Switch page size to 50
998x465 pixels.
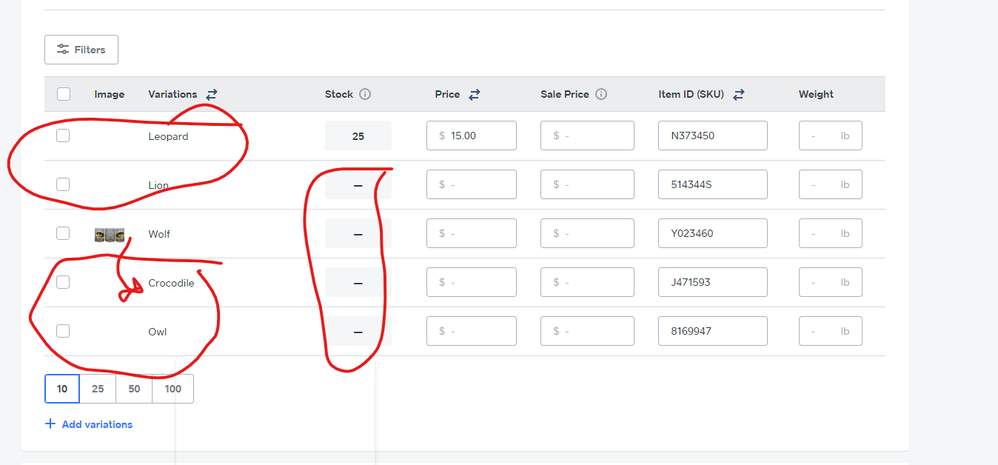(x=134, y=389)
